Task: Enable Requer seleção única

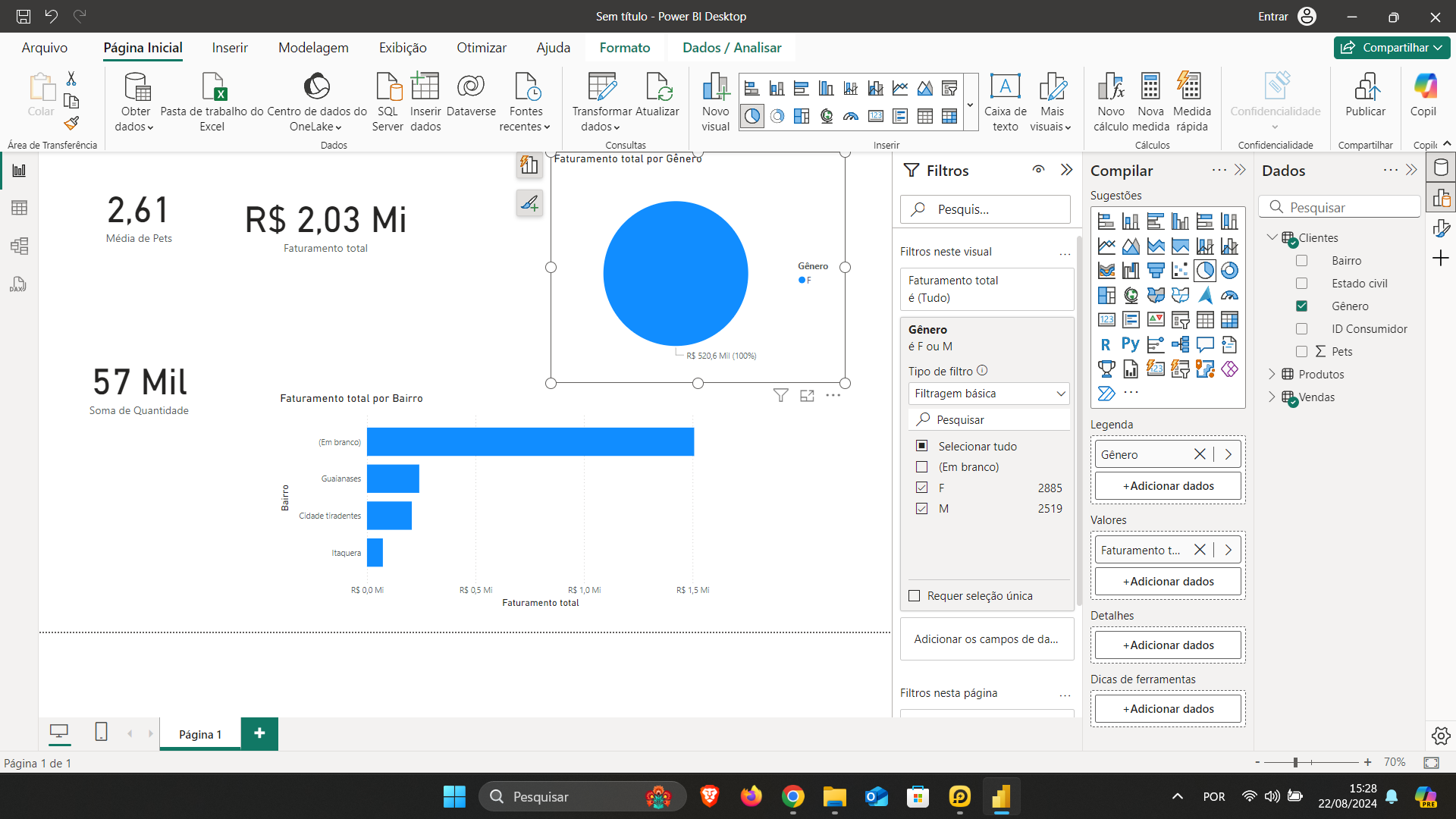Action: [x=915, y=596]
